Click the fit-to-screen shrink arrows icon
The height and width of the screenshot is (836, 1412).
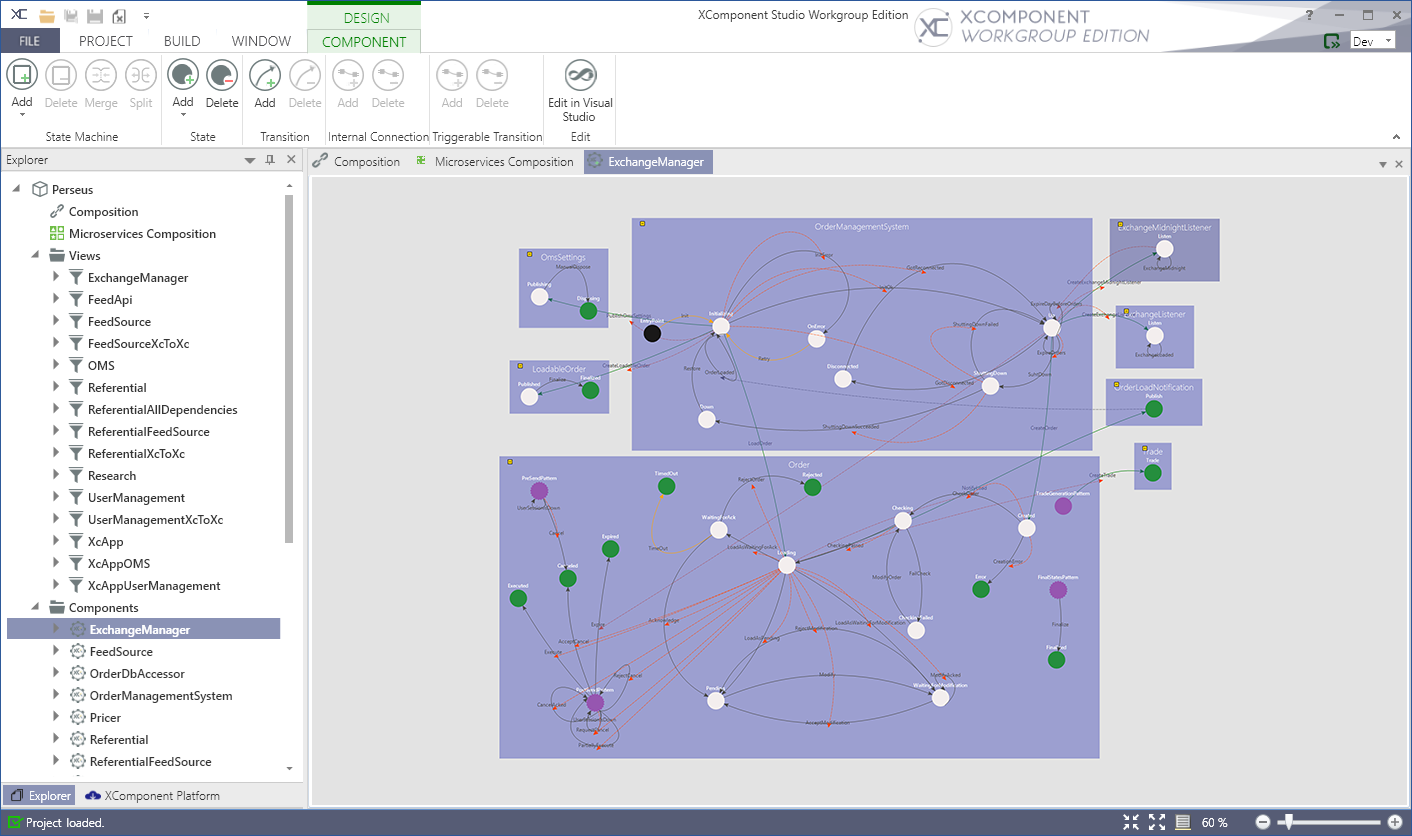[x=1131, y=822]
